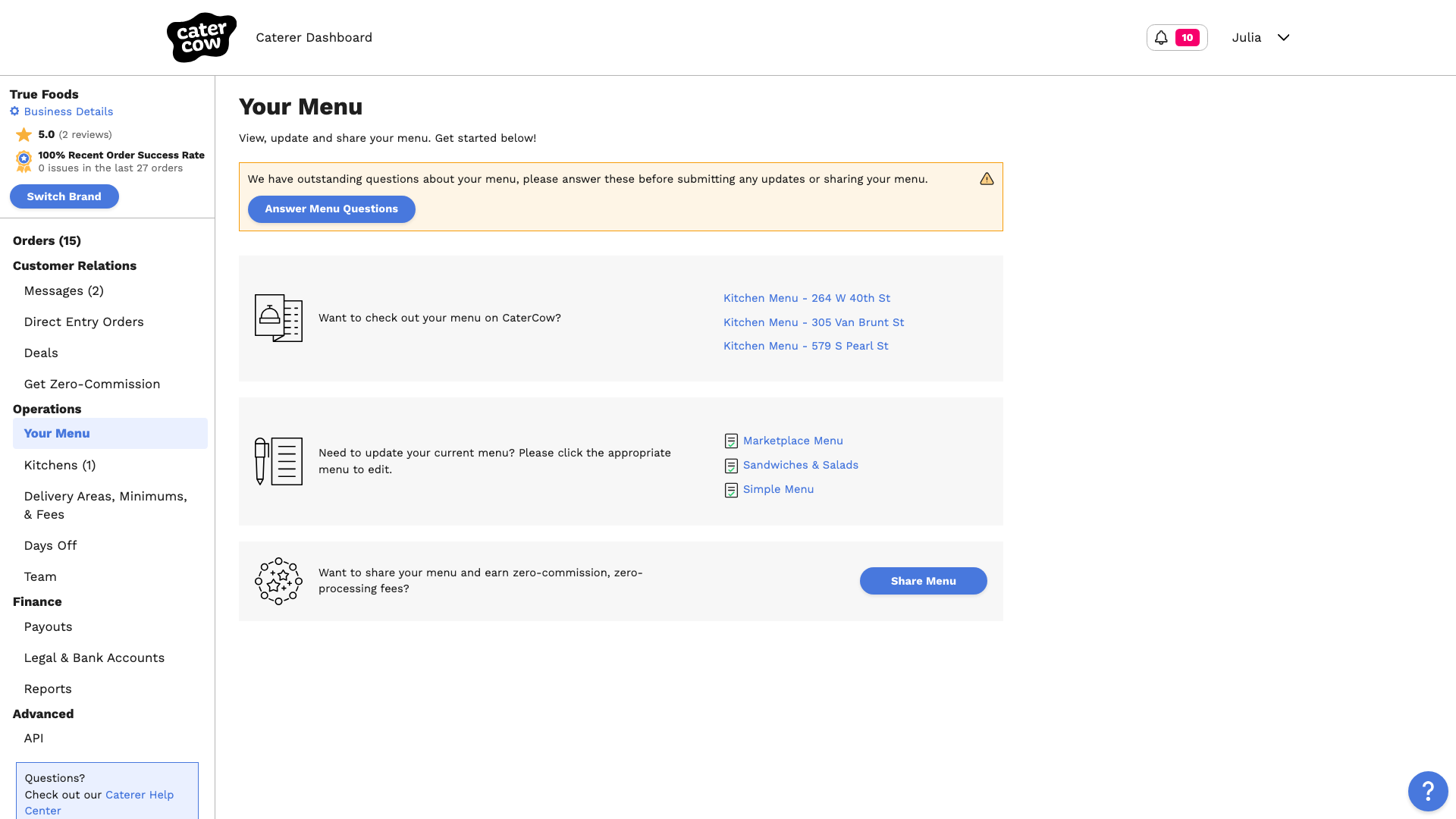Click Answer Menu Questions button
Image resolution: width=1456 pixels, height=819 pixels.
[331, 209]
